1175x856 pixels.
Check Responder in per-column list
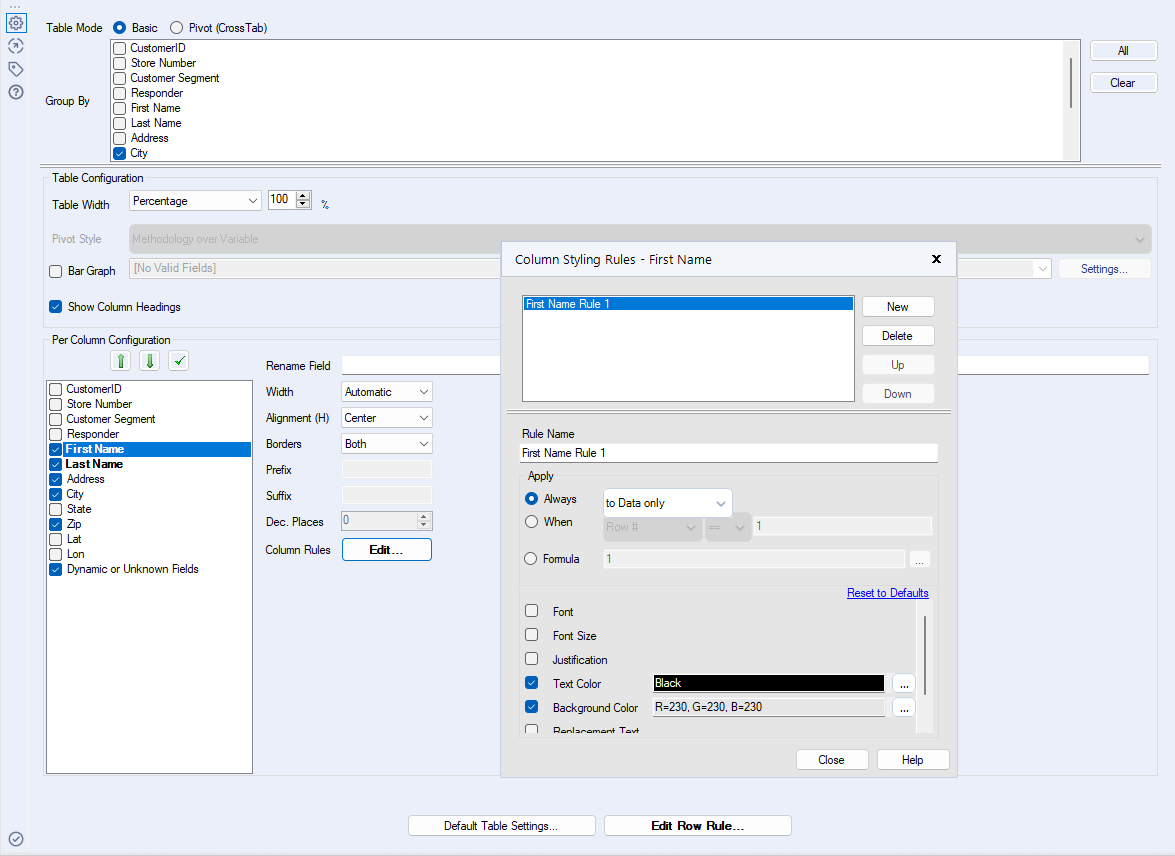coord(55,434)
